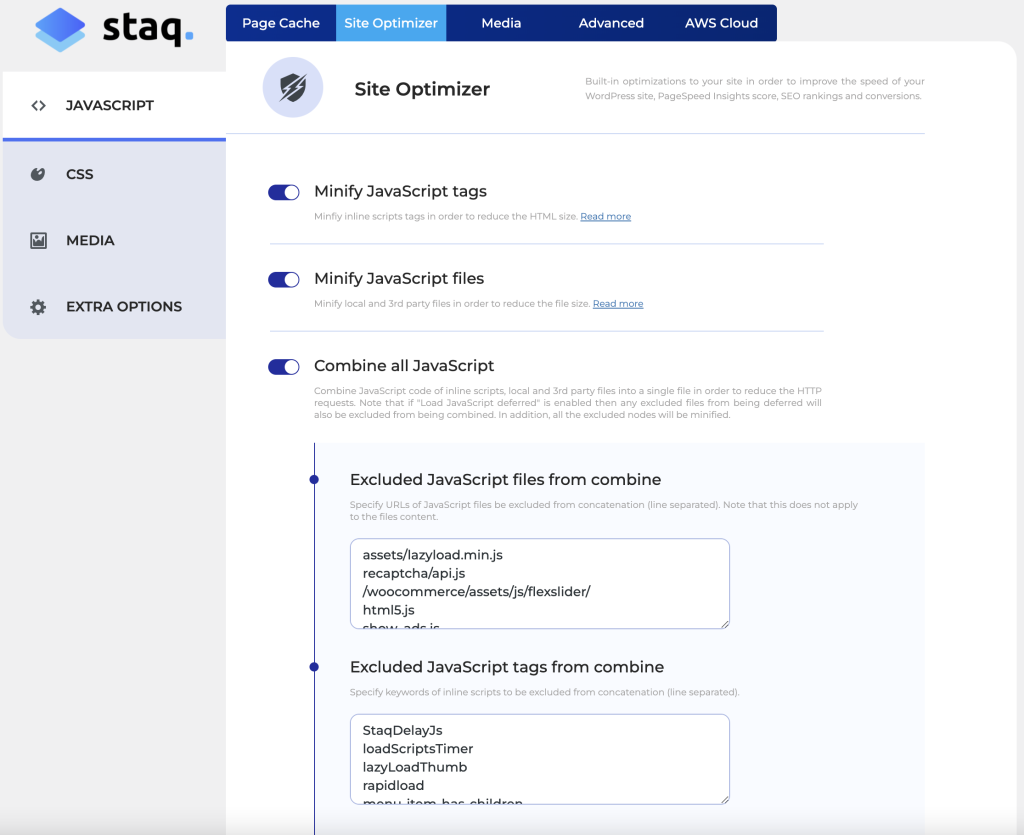The width and height of the screenshot is (1024, 835).
Task: Switch to the Media top tab
Action: [x=501, y=23]
